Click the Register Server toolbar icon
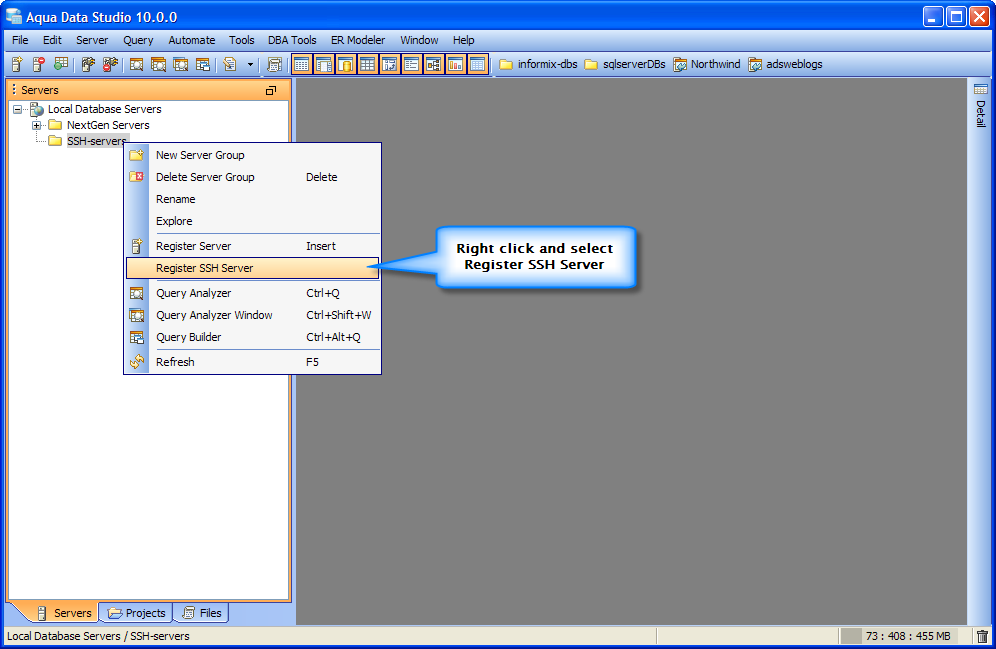996x649 pixels. 17,64
